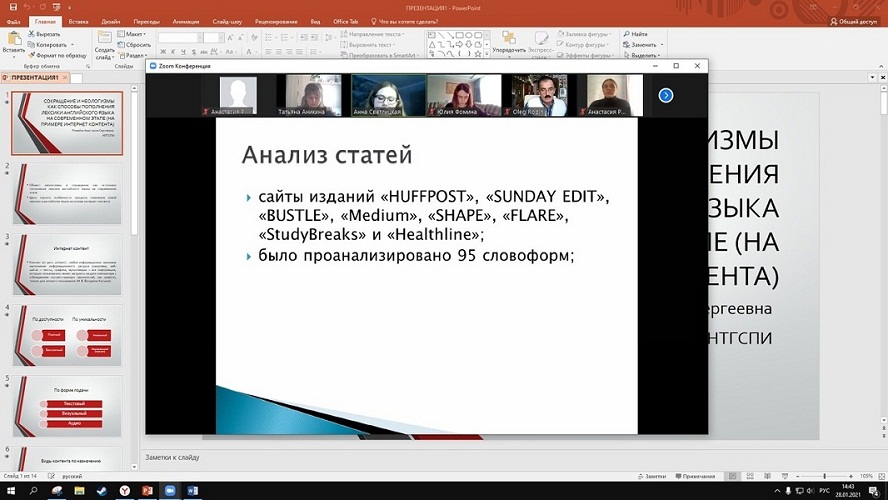
Task: Click the Reset (Сбросить) slide button
Action: (137, 44)
